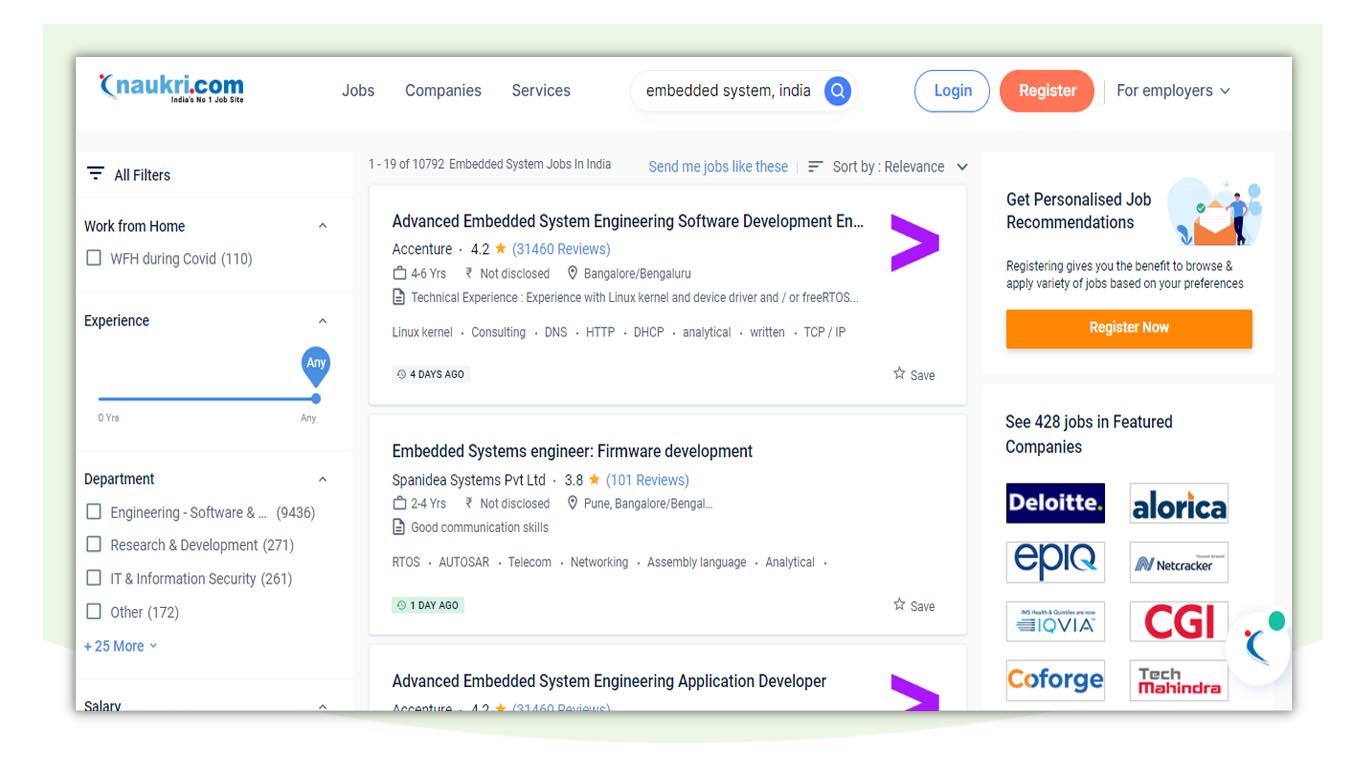Click location pin beside Pune, Bangalore
The image size is (1366, 768).
click(573, 503)
